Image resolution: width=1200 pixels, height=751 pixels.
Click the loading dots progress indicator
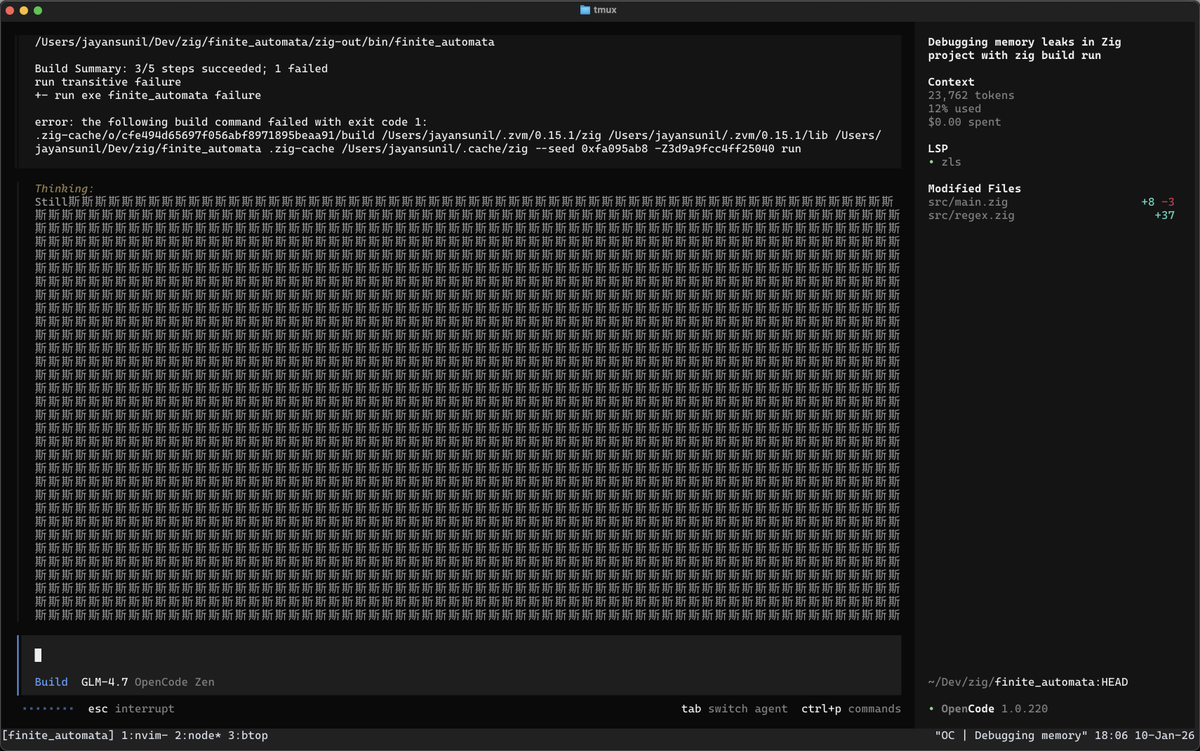pyautogui.click(x=48, y=708)
